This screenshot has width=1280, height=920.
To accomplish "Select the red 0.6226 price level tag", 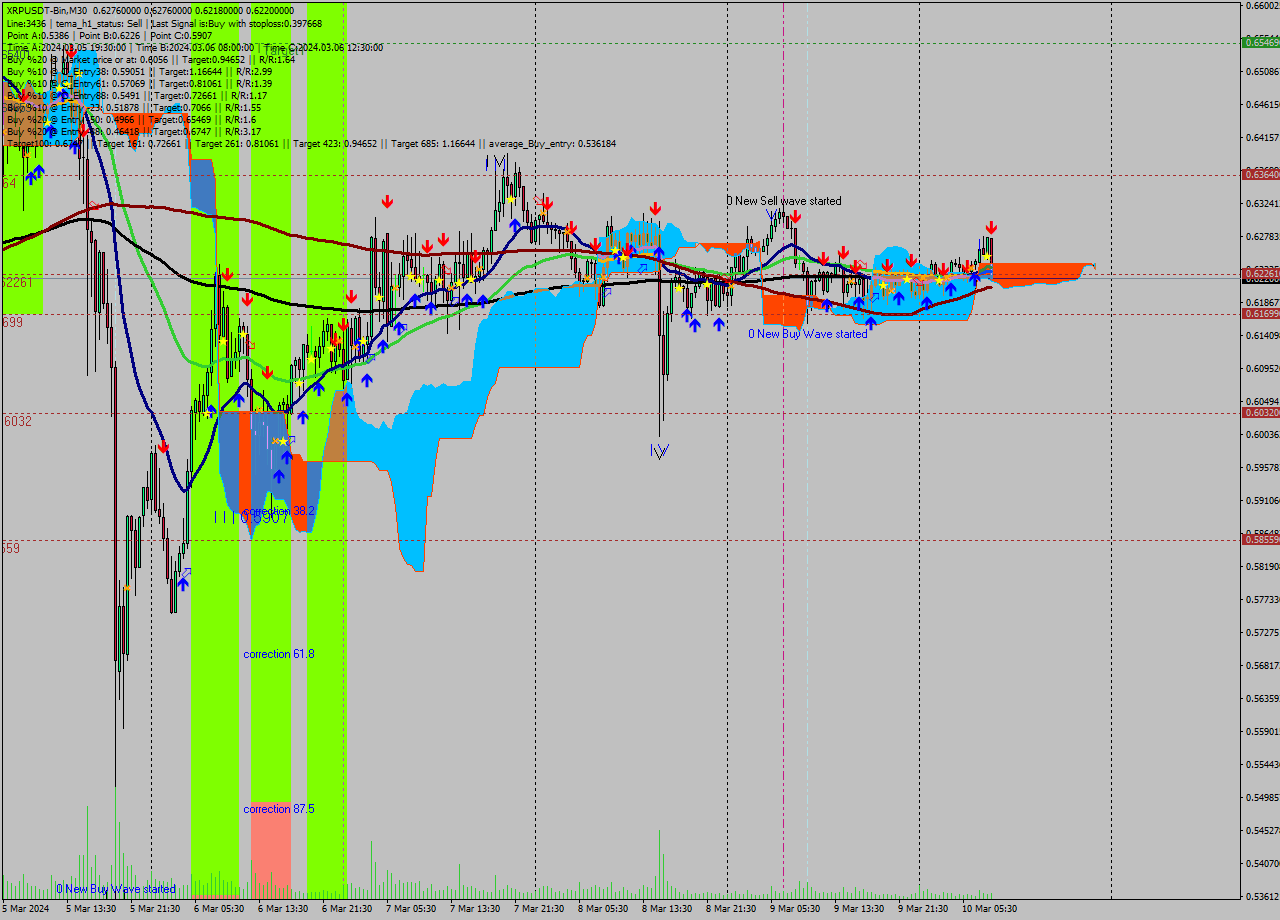I will point(1260,273).
